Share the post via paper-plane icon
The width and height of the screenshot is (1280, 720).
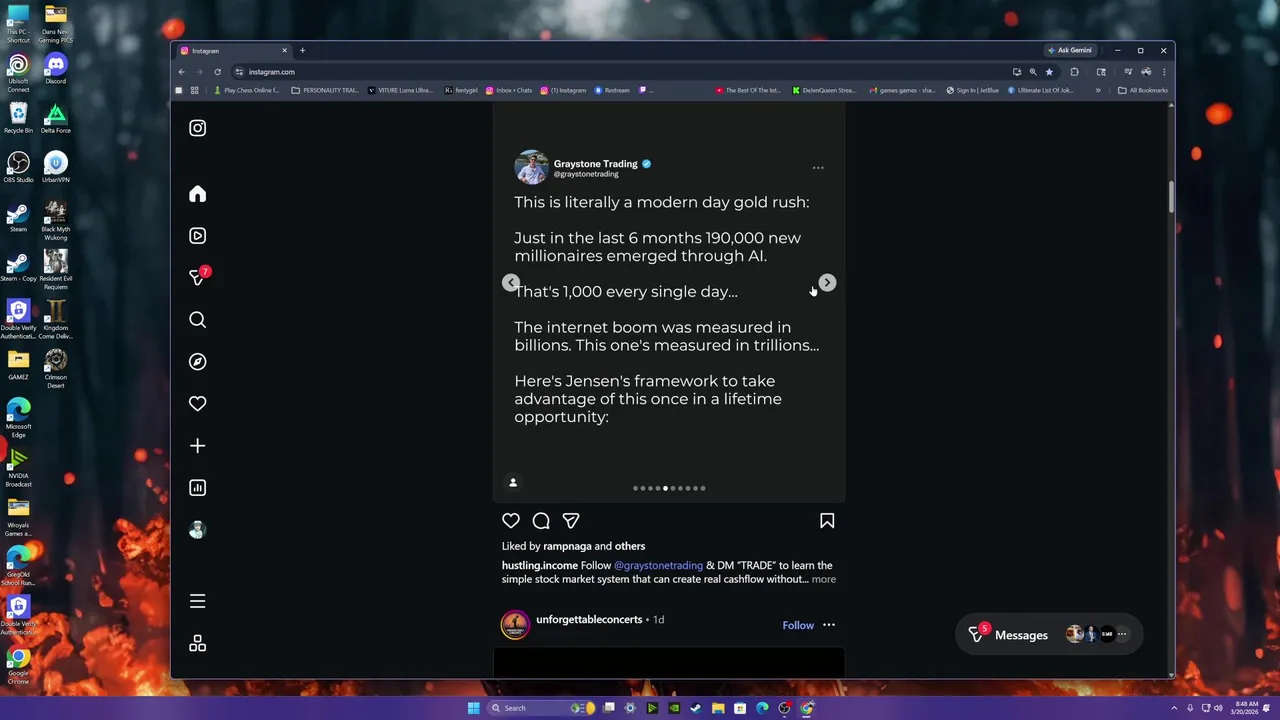point(571,521)
